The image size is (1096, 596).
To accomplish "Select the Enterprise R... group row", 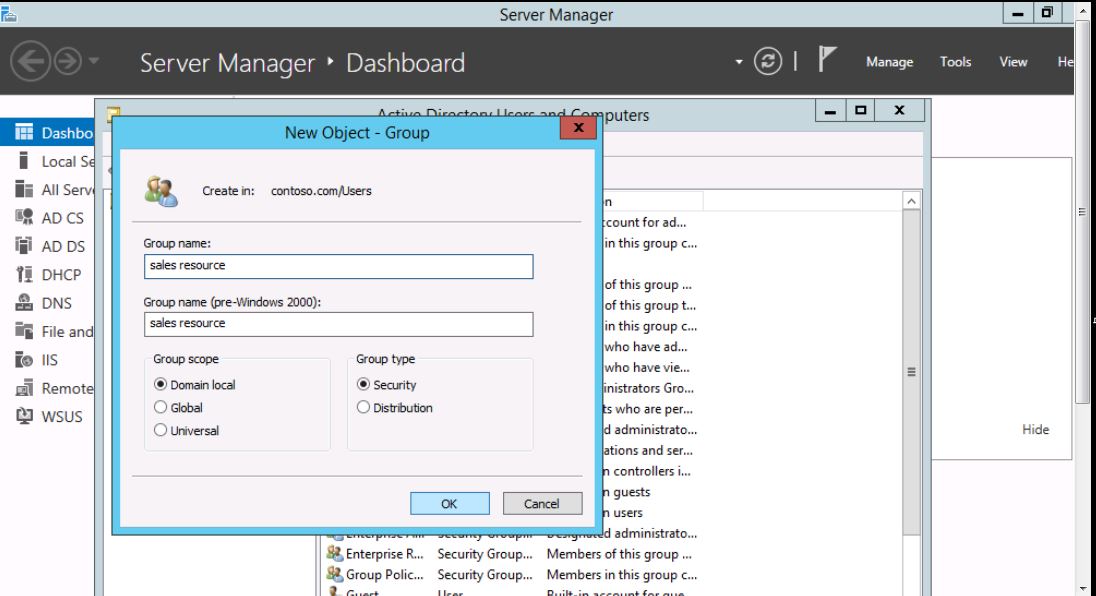I will click(x=512, y=554).
